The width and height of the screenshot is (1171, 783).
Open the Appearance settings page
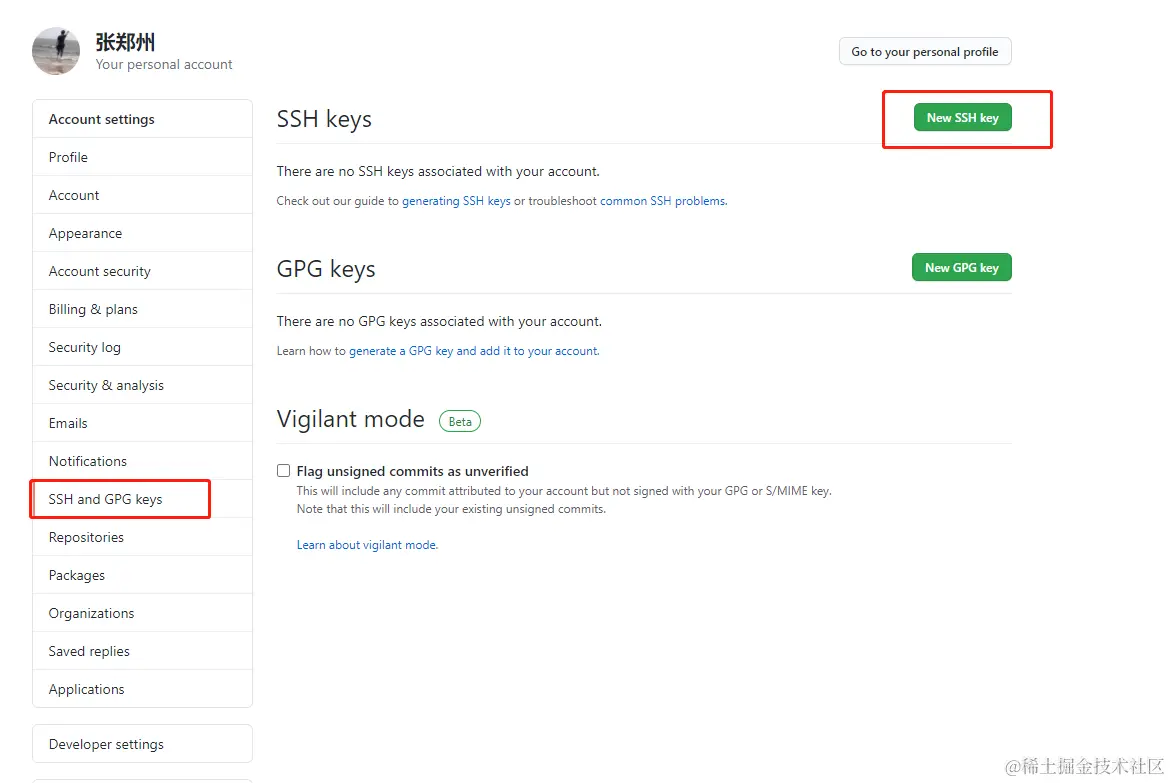pyautogui.click(x=85, y=233)
